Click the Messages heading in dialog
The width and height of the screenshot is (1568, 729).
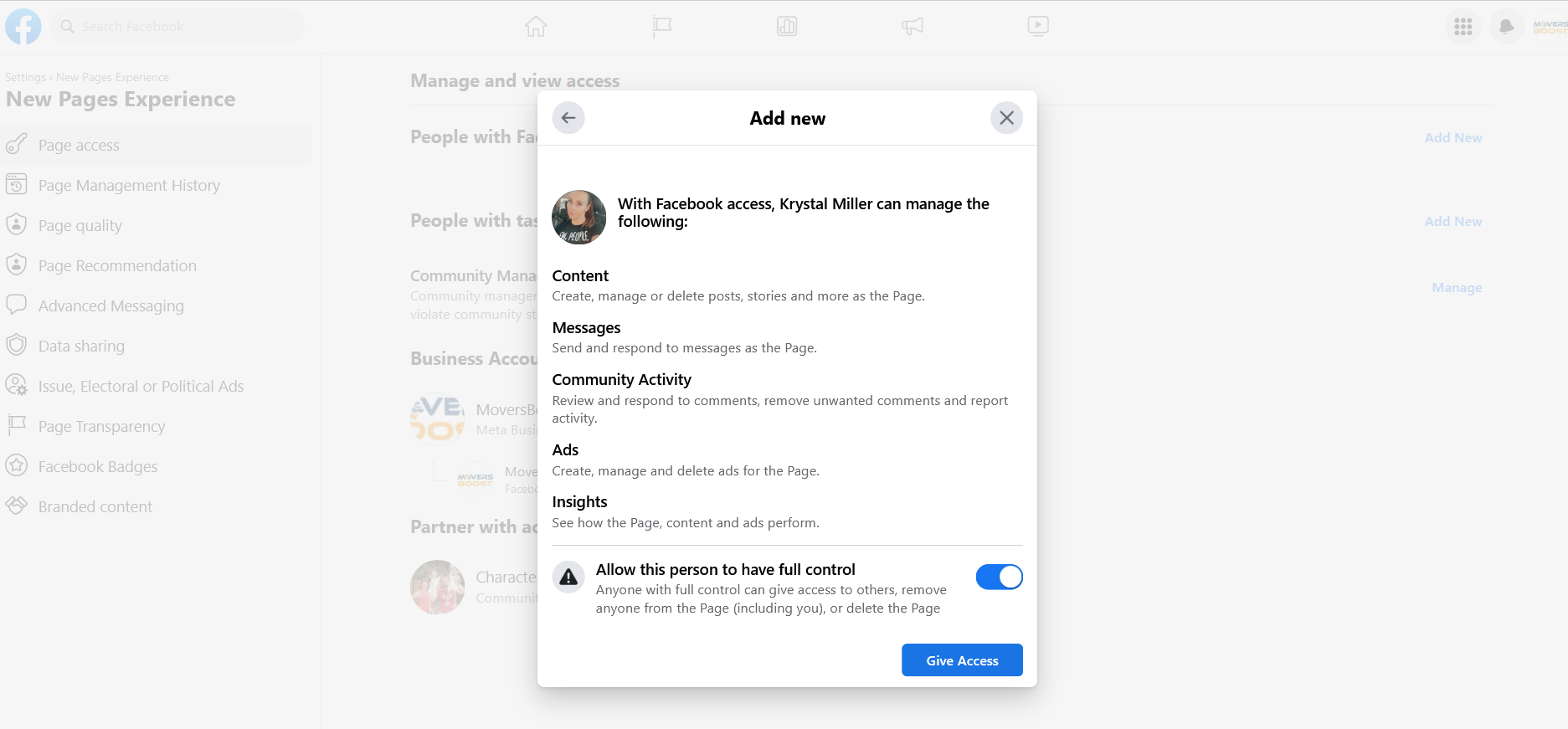(x=586, y=328)
